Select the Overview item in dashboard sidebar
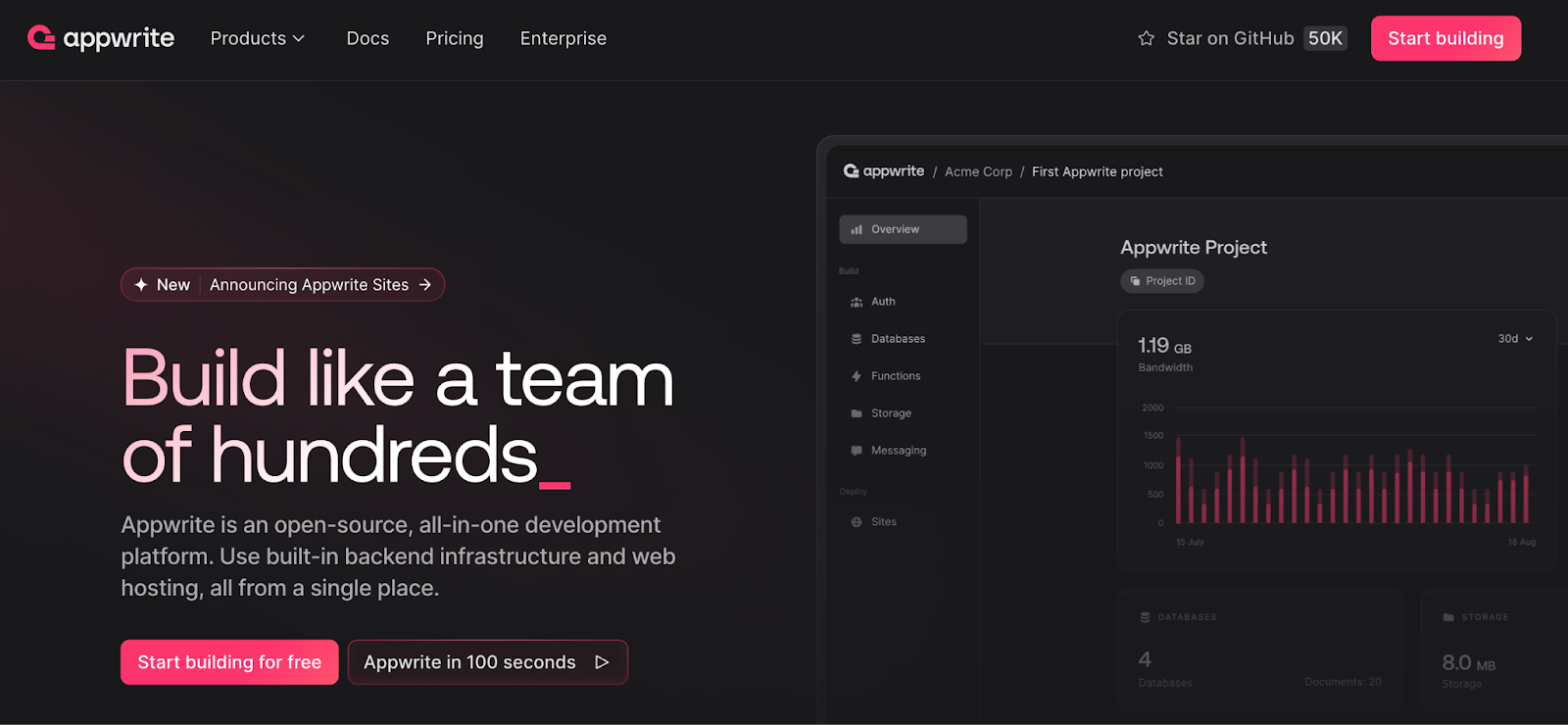 [x=903, y=229]
